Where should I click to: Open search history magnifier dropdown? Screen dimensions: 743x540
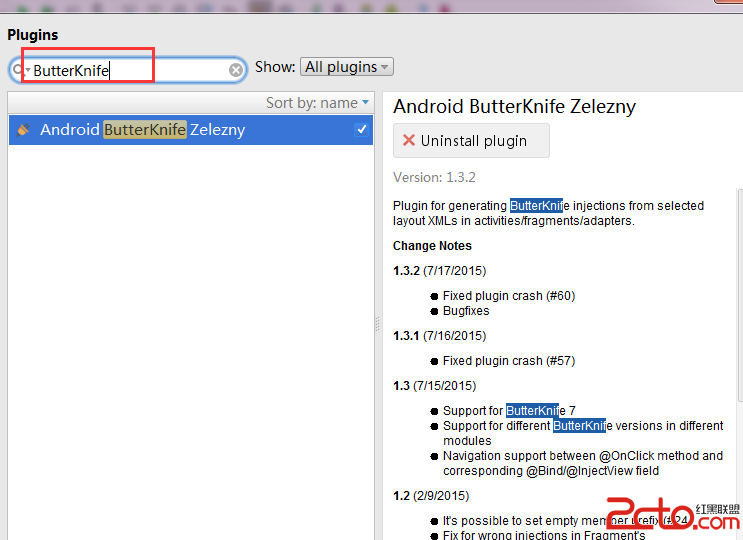(x=19, y=70)
